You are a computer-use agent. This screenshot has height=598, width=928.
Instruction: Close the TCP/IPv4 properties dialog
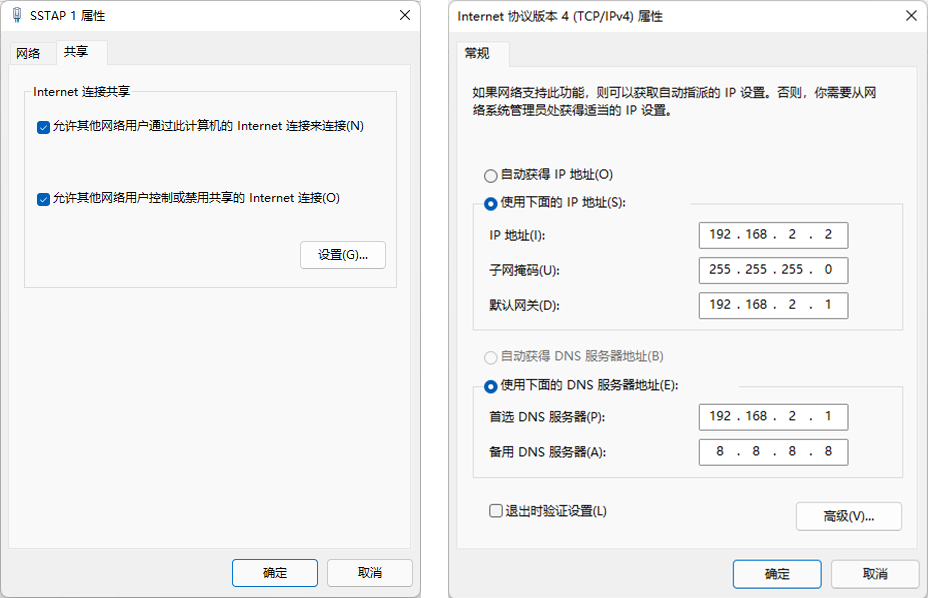tap(911, 16)
